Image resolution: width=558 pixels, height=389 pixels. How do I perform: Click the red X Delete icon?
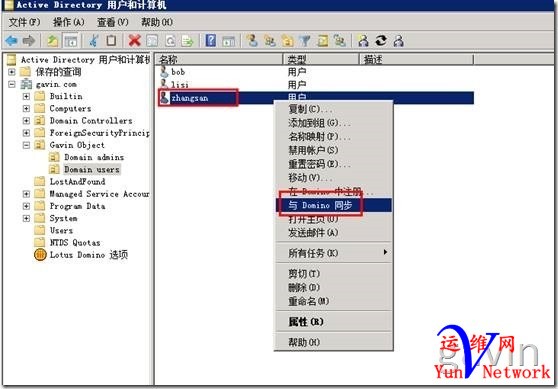135,41
